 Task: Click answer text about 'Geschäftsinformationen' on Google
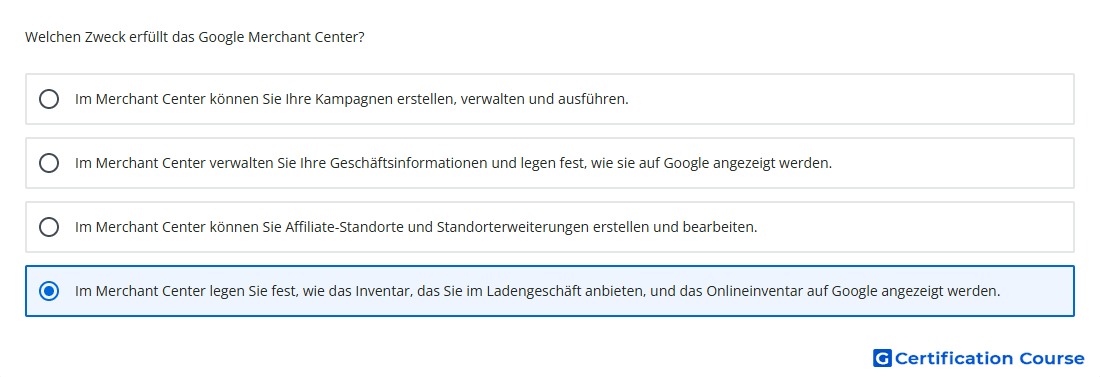(453, 163)
